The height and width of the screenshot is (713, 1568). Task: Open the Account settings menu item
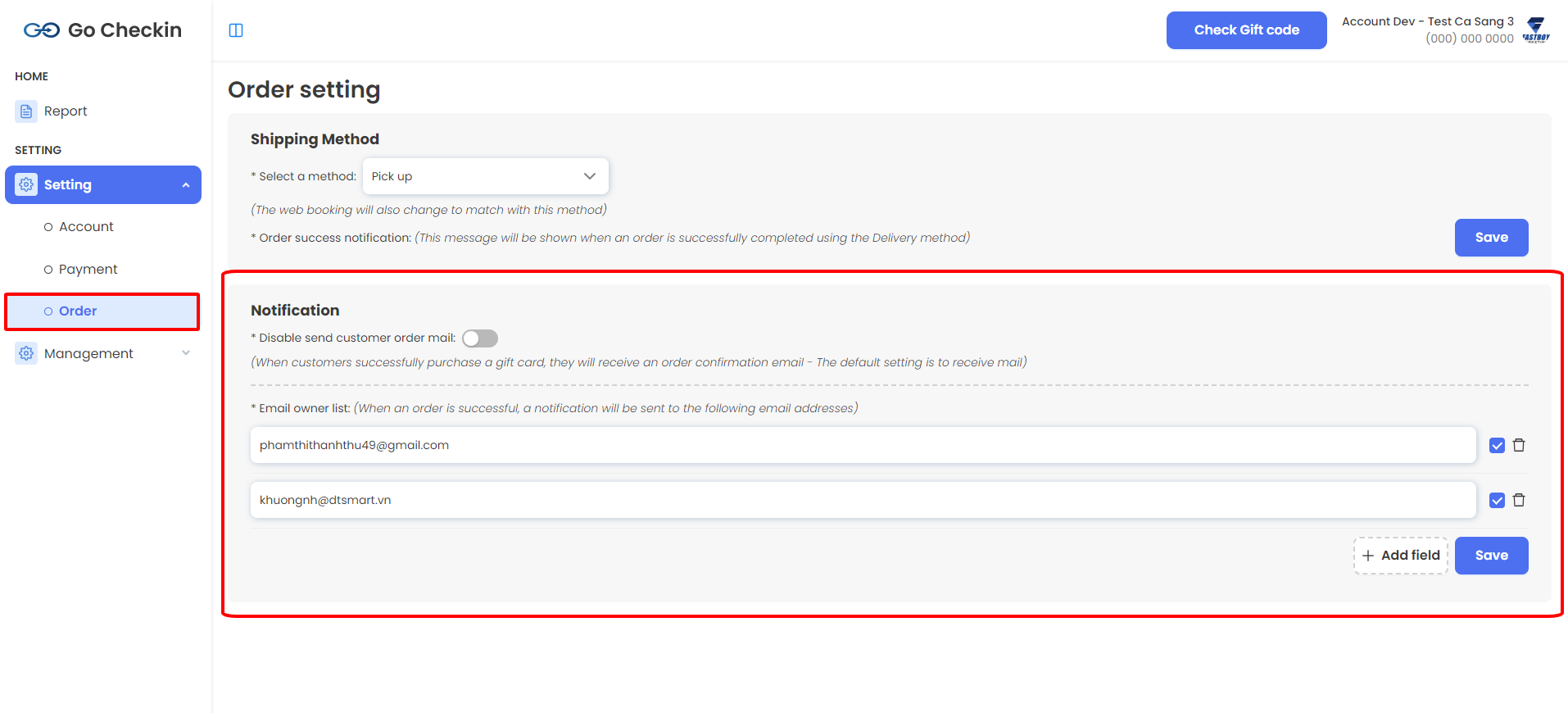[86, 227]
